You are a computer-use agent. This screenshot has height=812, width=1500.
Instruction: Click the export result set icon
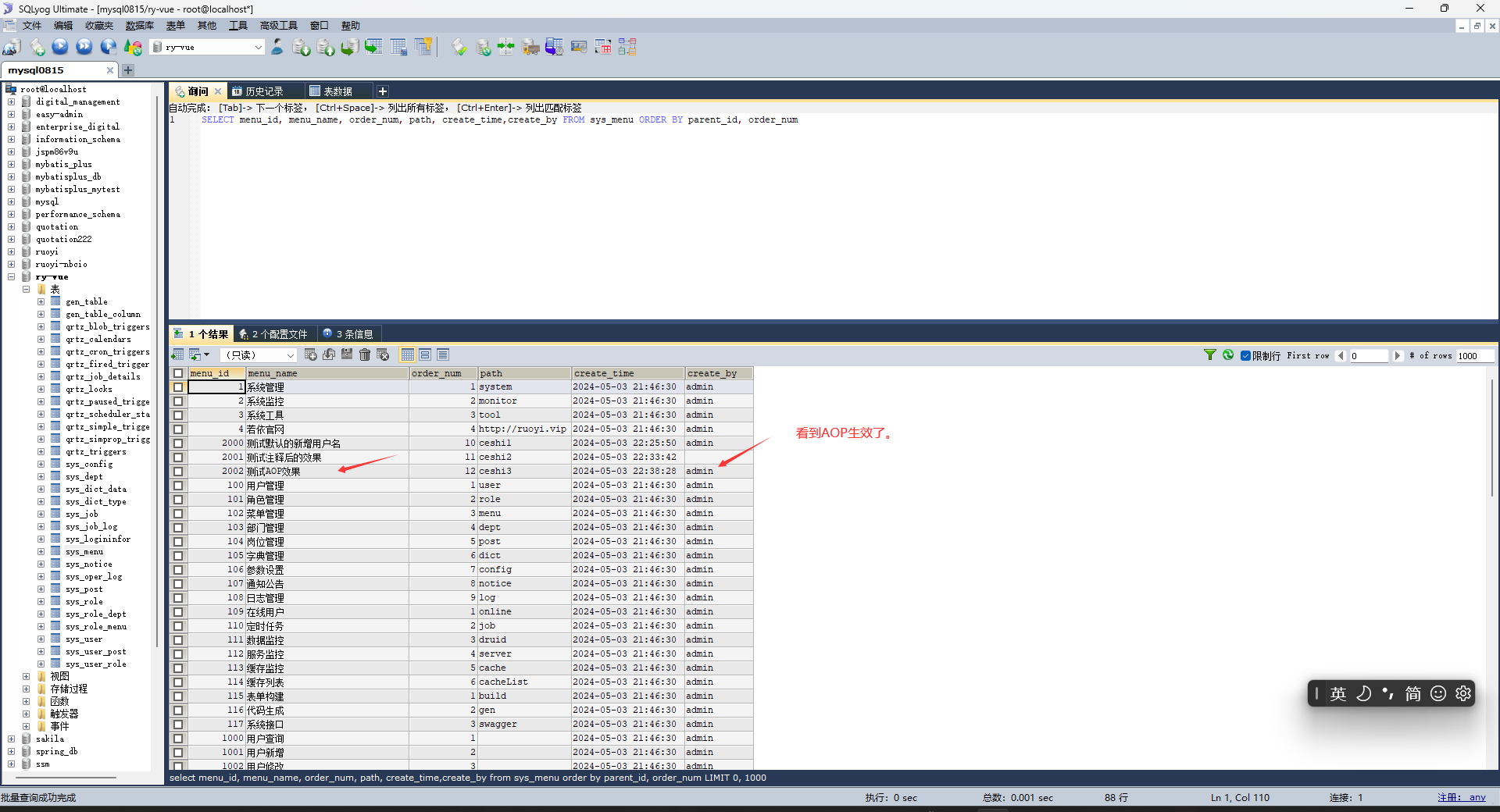(x=177, y=355)
